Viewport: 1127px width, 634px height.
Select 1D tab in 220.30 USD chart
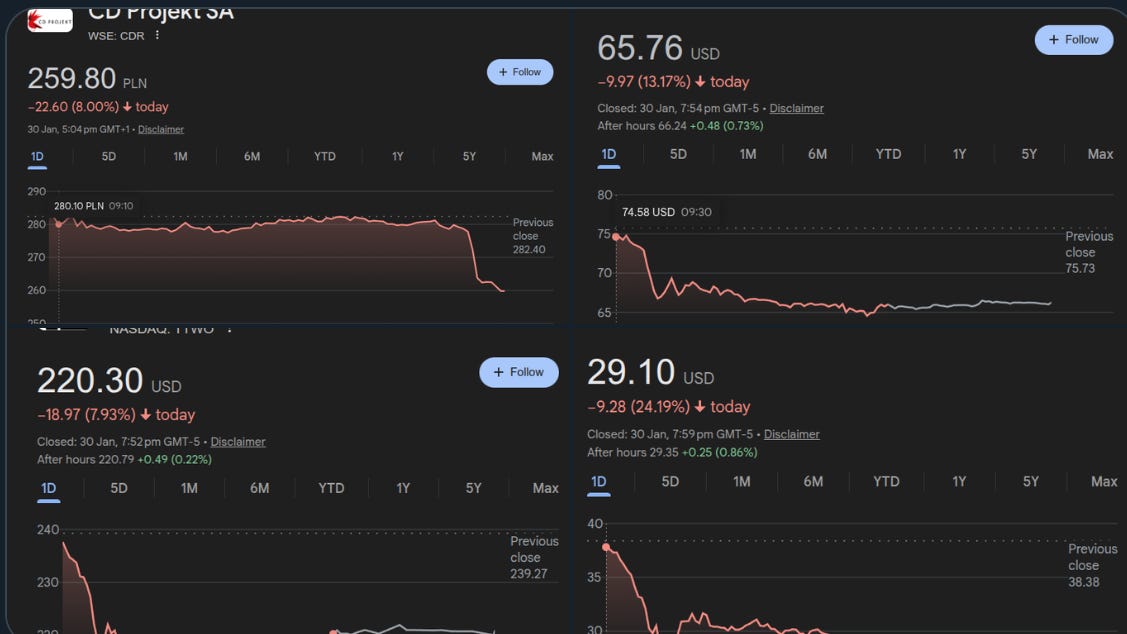click(x=48, y=489)
